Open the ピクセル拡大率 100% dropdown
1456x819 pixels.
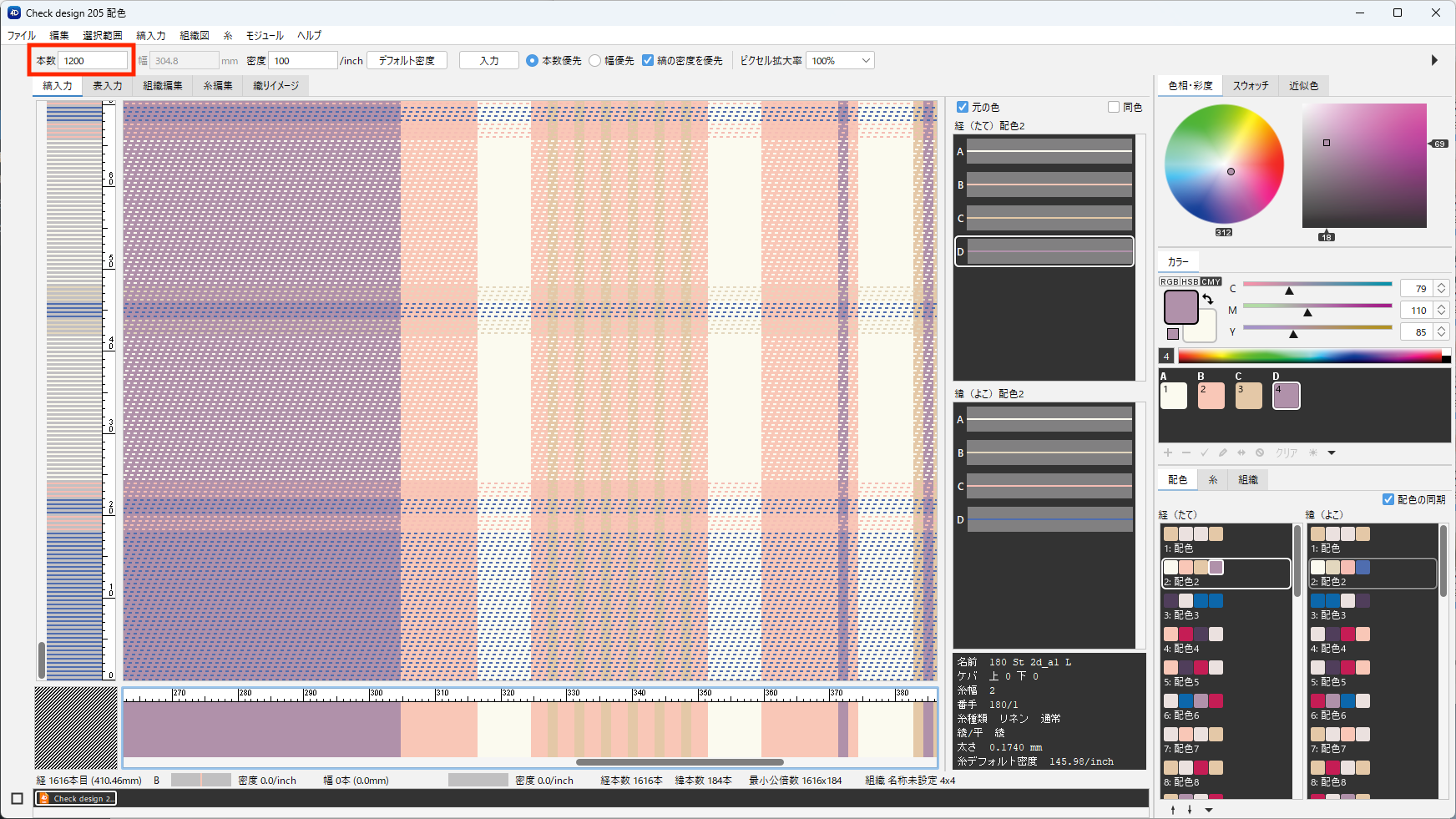tap(840, 61)
